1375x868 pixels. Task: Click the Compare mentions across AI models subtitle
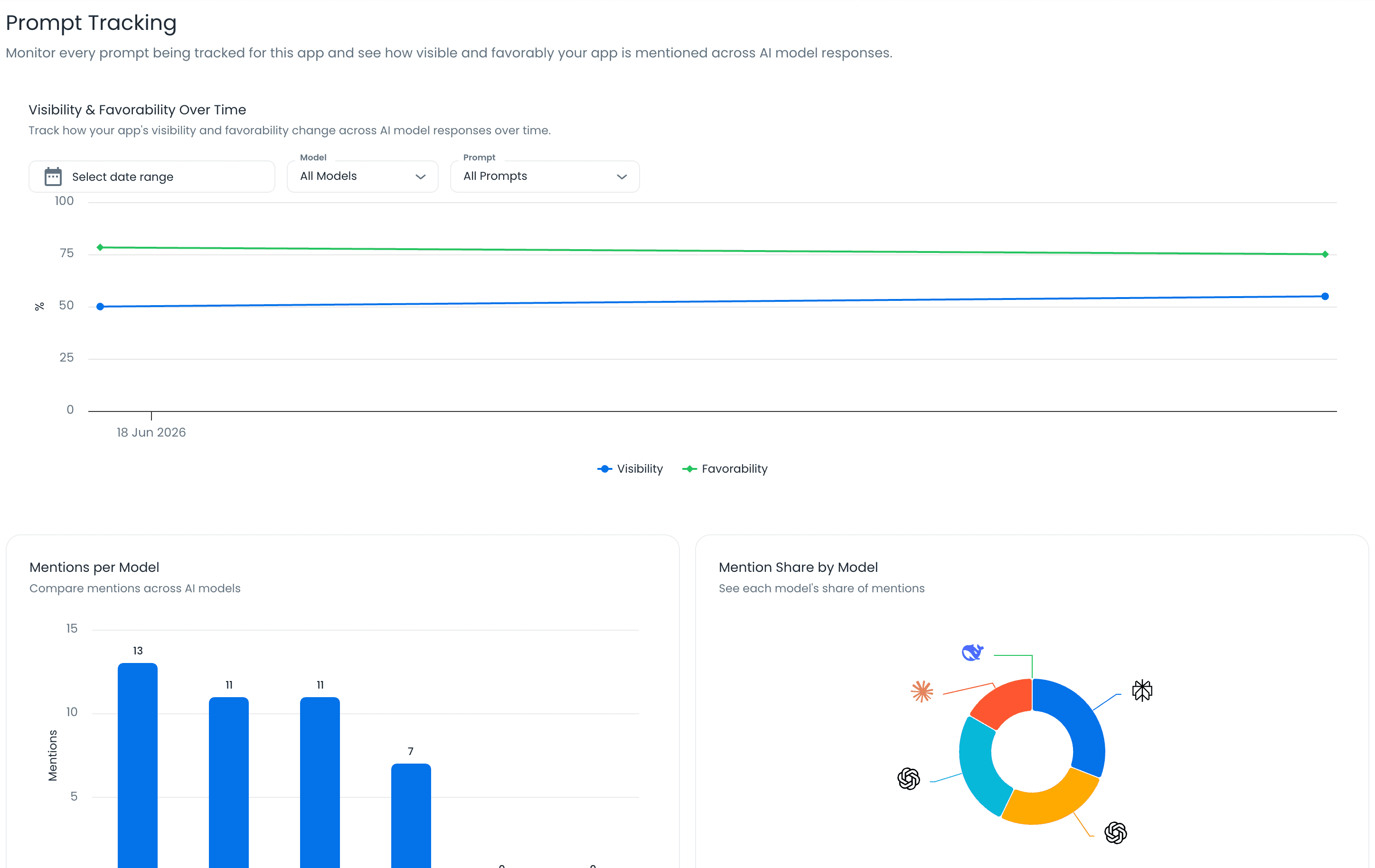pyautogui.click(x=135, y=588)
